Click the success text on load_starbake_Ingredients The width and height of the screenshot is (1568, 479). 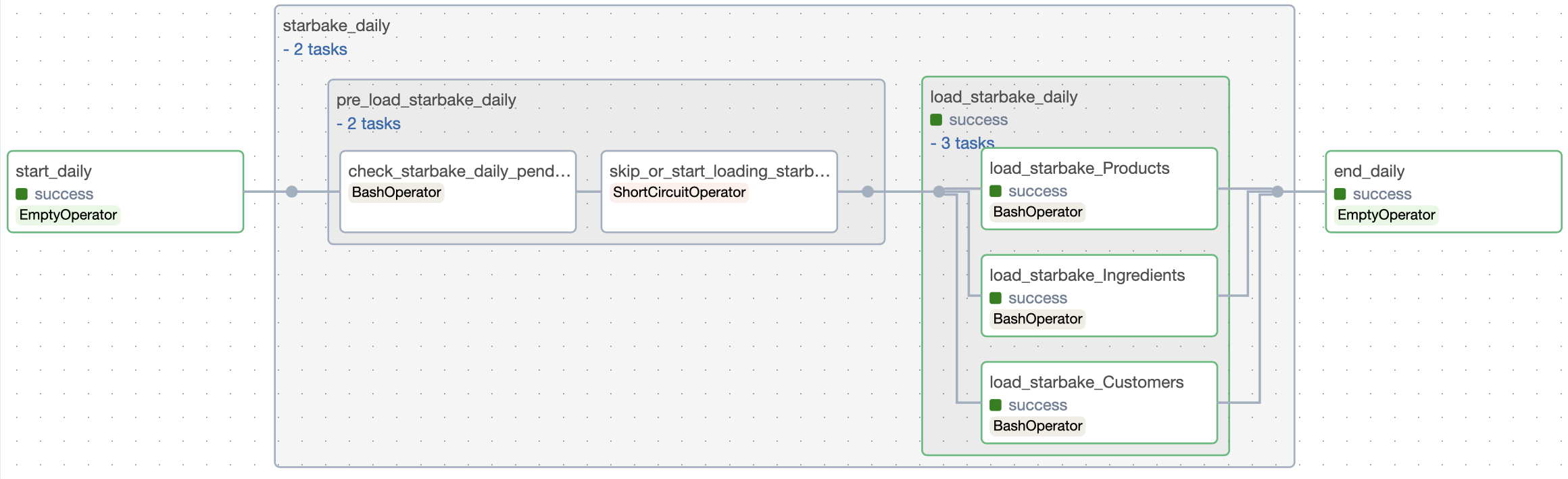click(1037, 298)
